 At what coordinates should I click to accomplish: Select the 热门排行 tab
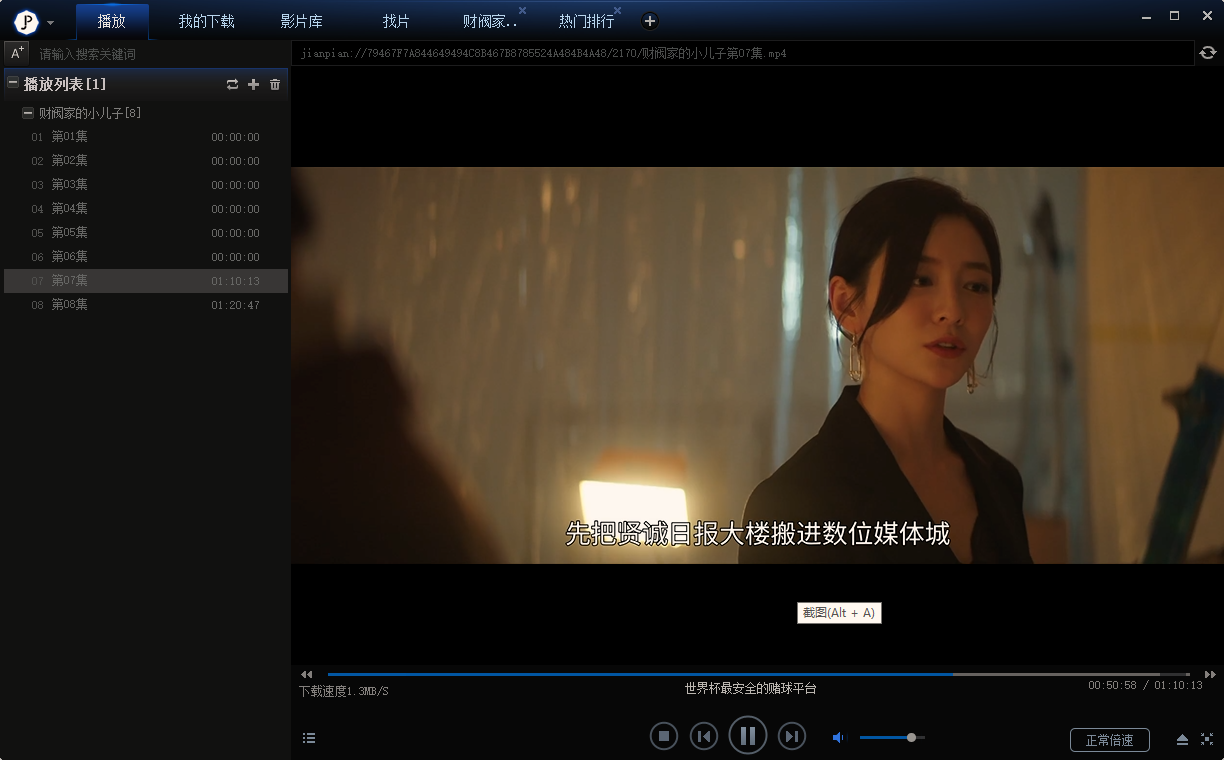tap(586, 21)
